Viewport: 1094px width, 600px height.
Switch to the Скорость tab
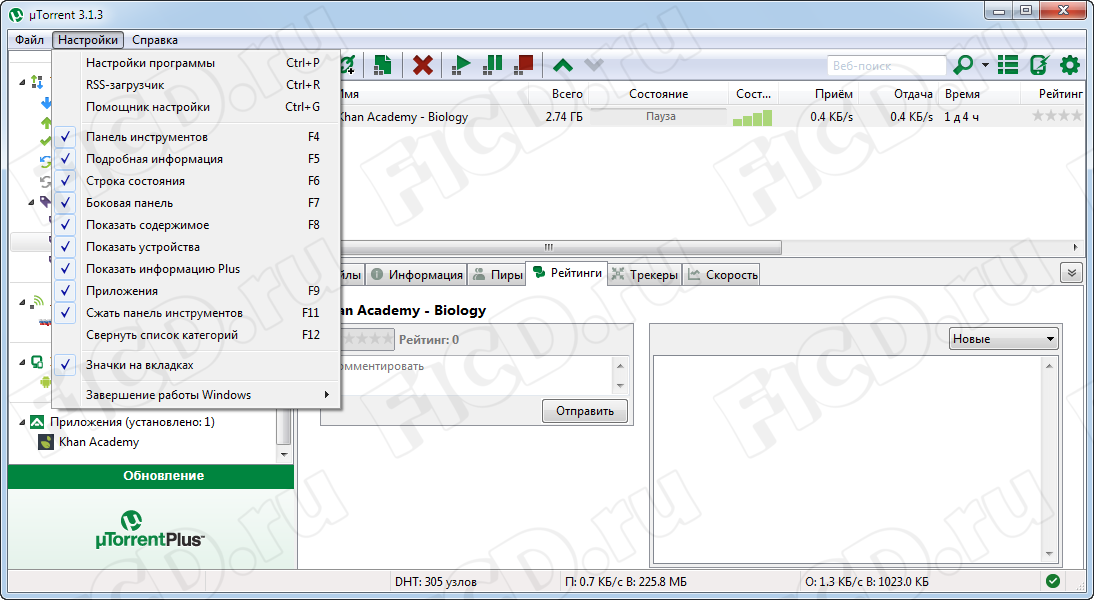pyautogui.click(x=722, y=275)
